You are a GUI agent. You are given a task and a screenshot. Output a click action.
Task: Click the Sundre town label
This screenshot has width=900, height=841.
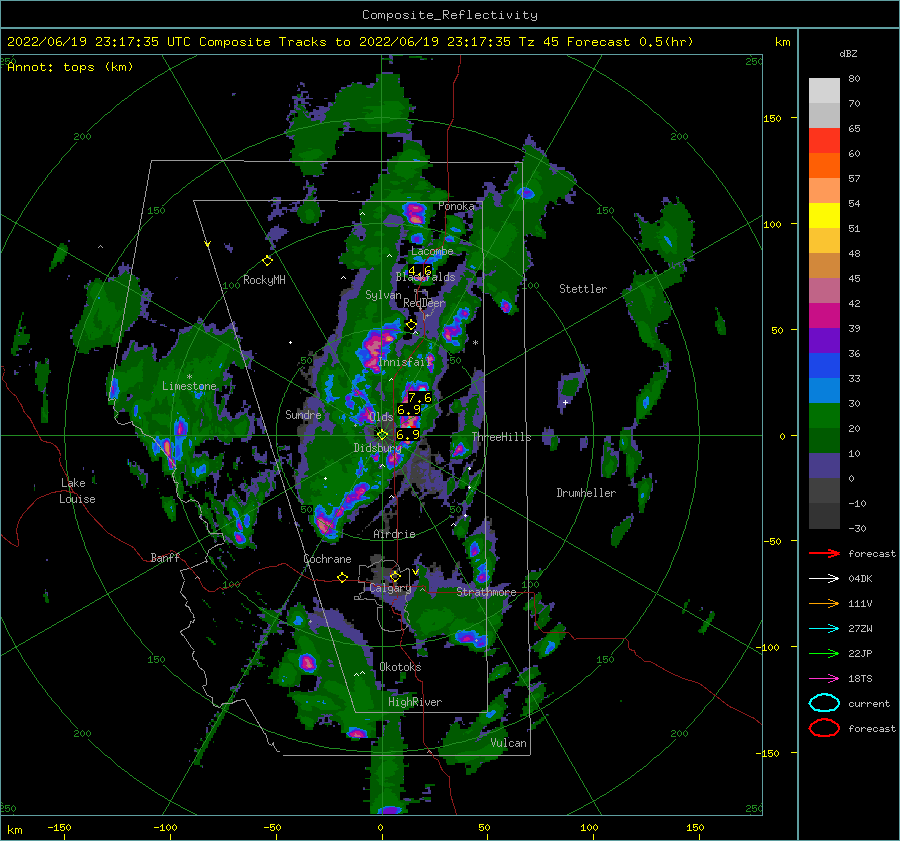pyautogui.click(x=303, y=414)
